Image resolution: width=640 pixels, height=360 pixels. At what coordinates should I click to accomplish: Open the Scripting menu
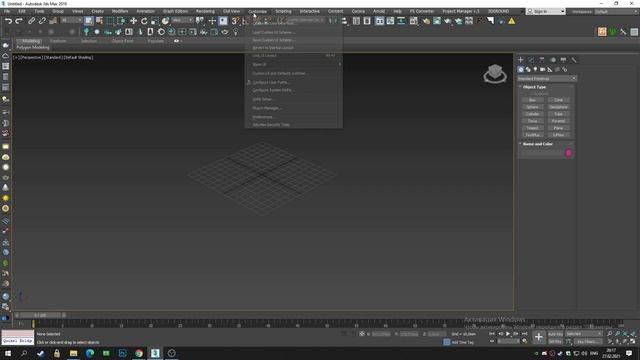tap(283, 11)
